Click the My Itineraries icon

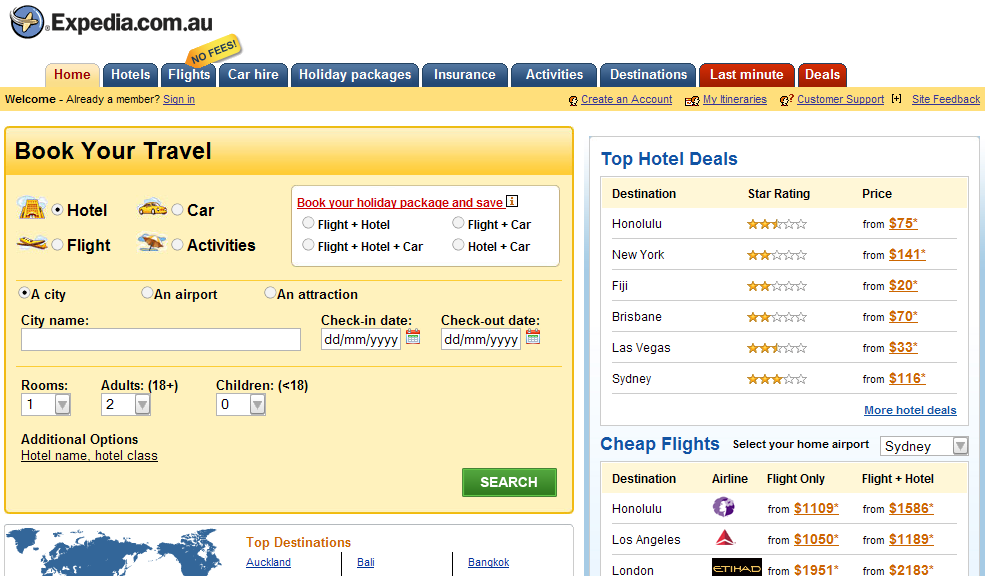pyautogui.click(x=692, y=100)
